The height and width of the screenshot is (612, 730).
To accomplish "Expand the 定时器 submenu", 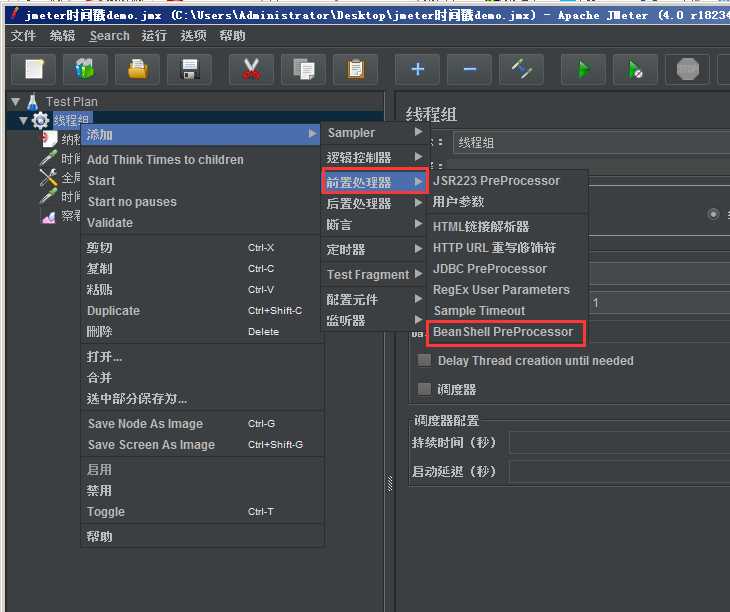I will [374, 249].
